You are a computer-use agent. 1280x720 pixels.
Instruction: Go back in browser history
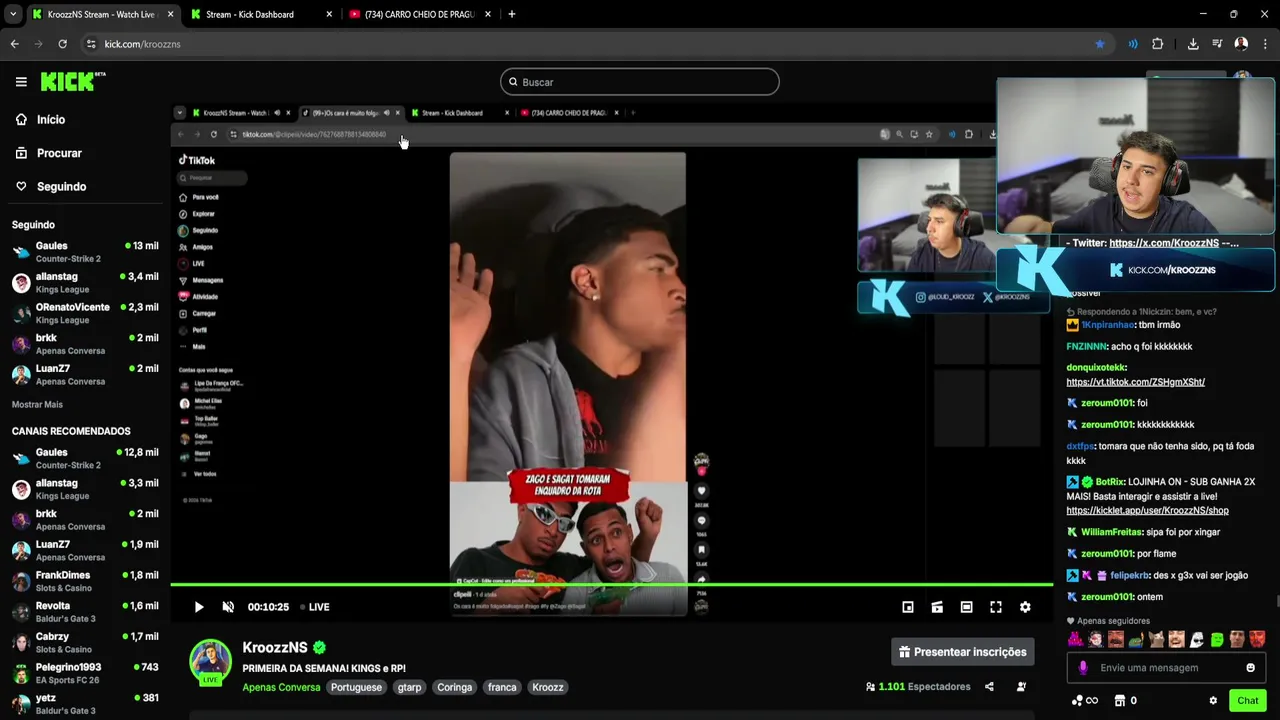pyautogui.click(x=15, y=44)
